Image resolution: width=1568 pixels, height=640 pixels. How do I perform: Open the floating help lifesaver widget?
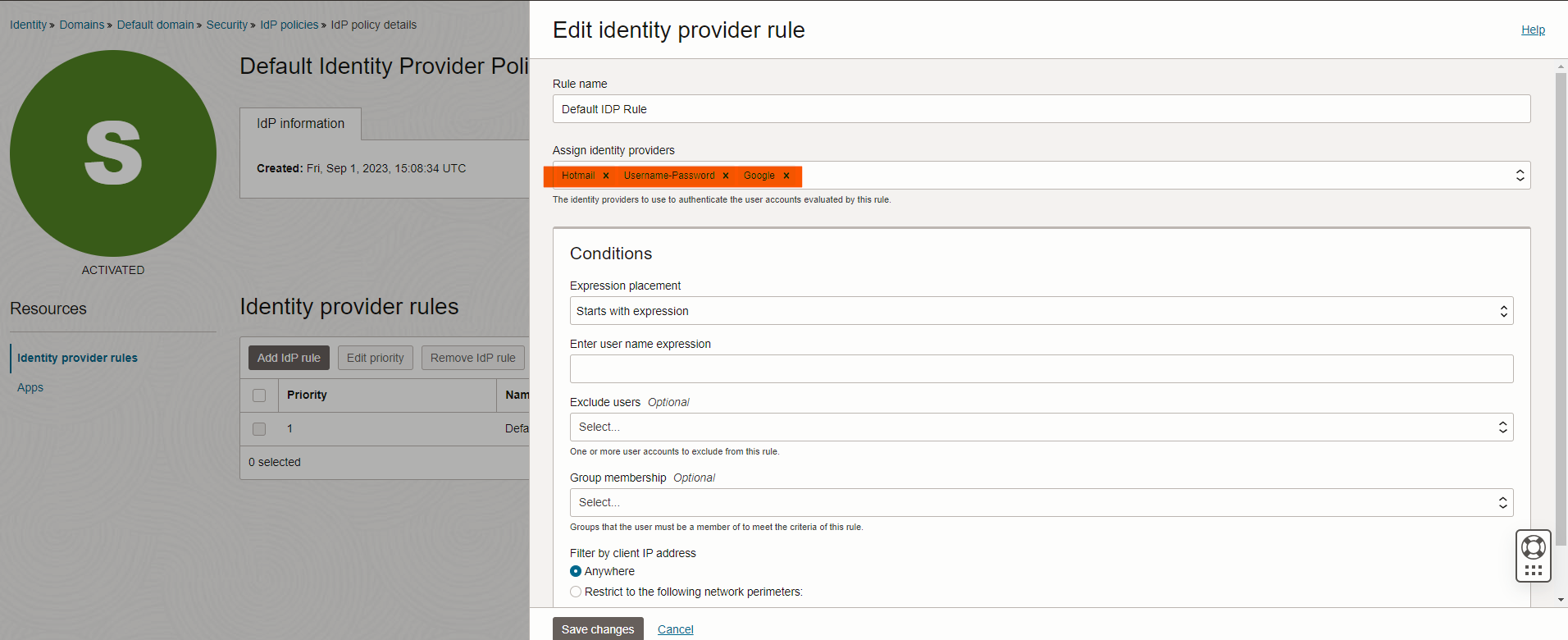click(x=1533, y=547)
